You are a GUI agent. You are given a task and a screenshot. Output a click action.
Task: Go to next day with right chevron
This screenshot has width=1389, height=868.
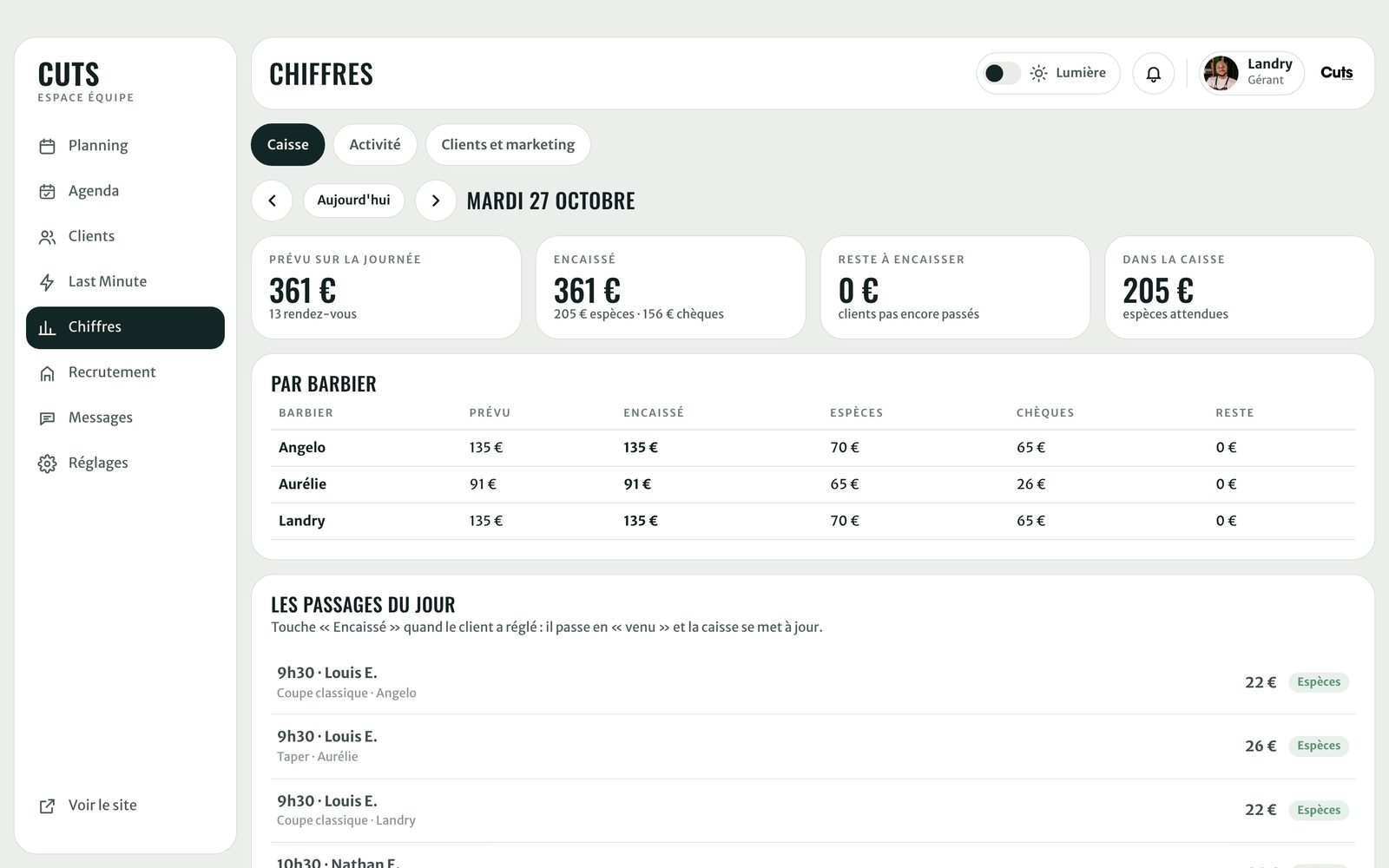(x=436, y=201)
